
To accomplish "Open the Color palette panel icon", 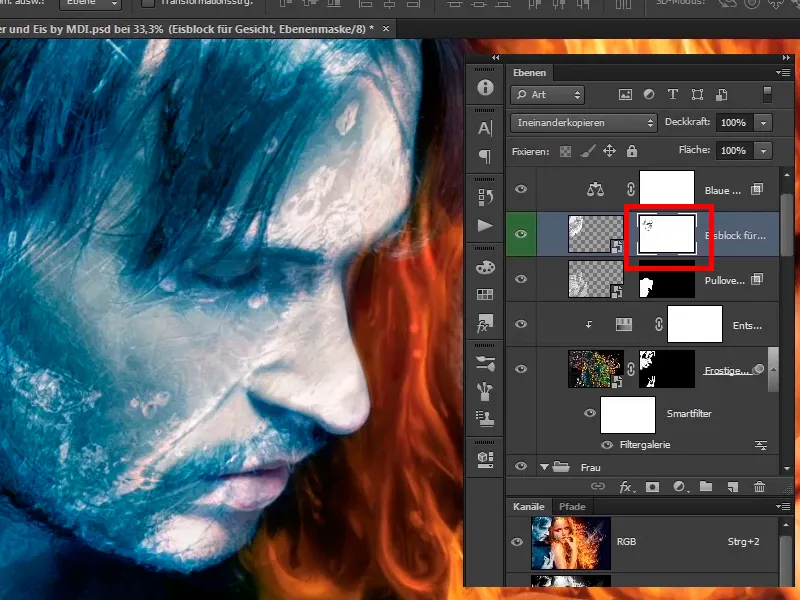I will (485, 267).
